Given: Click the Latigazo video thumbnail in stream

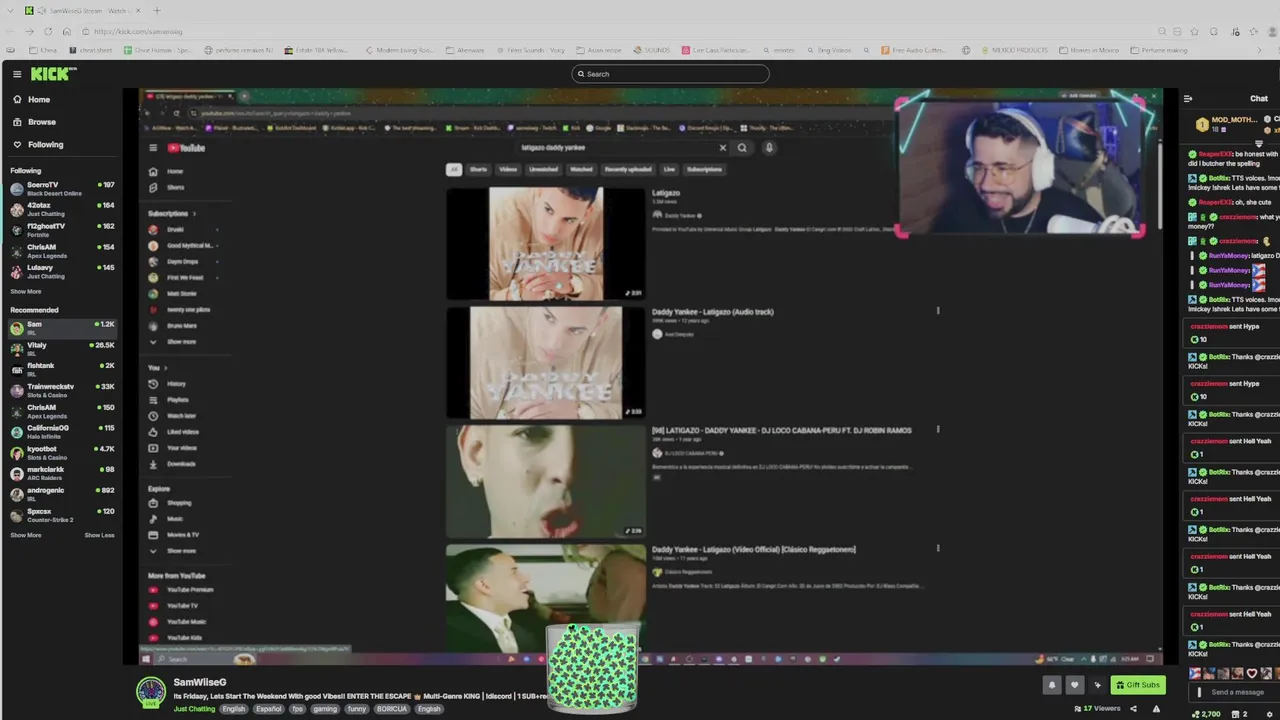Looking at the screenshot, I should click(x=546, y=243).
